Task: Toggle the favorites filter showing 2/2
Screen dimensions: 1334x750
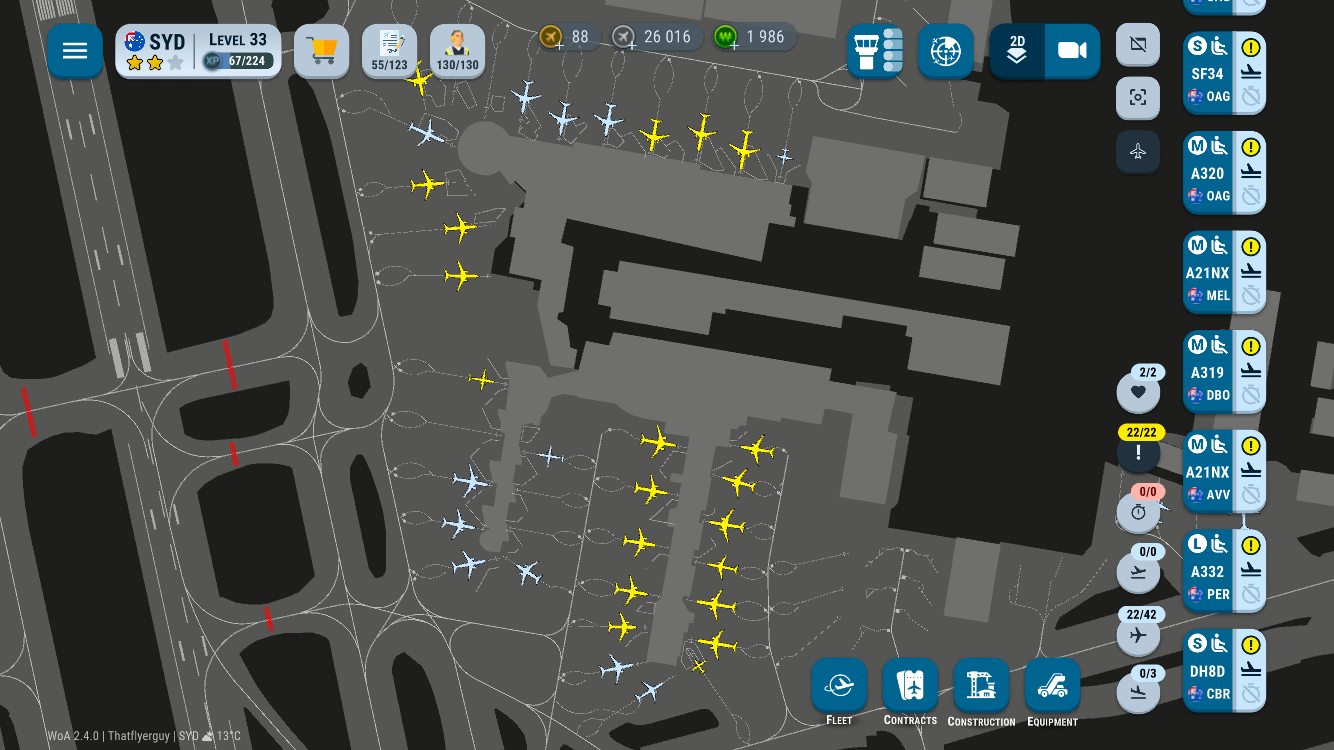Action: [1138, 392]
